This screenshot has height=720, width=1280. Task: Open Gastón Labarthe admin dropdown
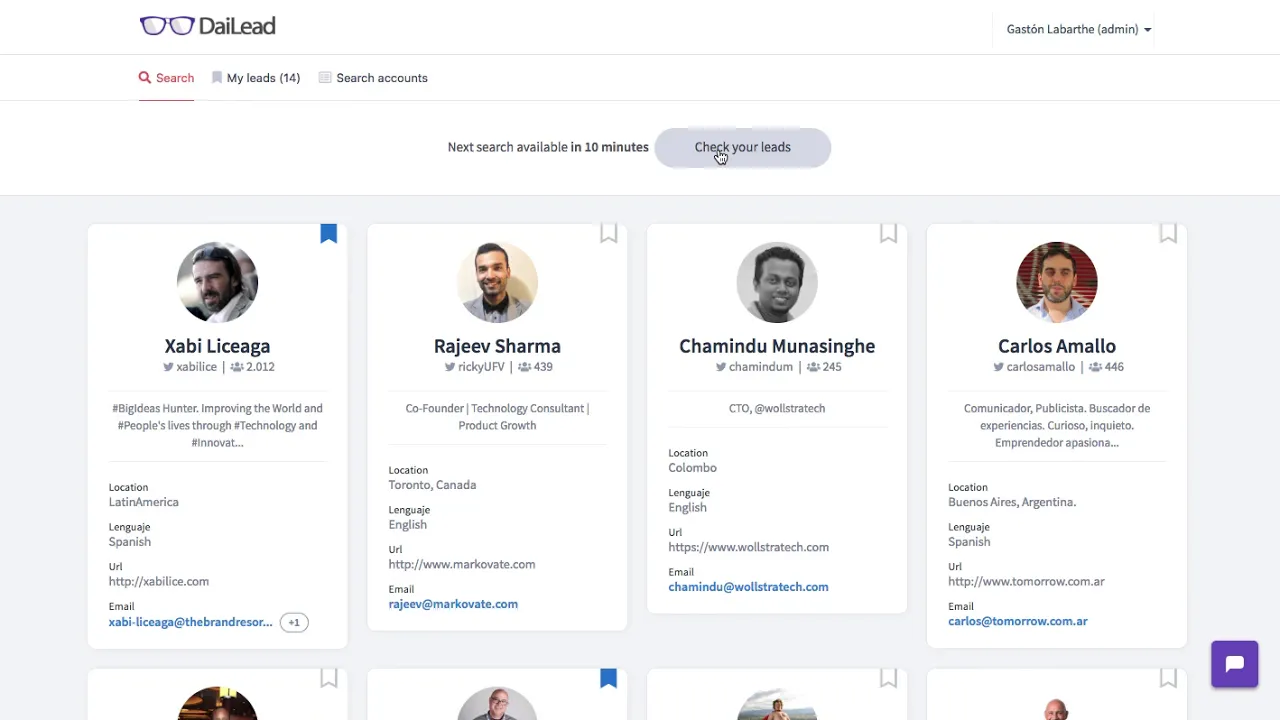coord(1078,30)
